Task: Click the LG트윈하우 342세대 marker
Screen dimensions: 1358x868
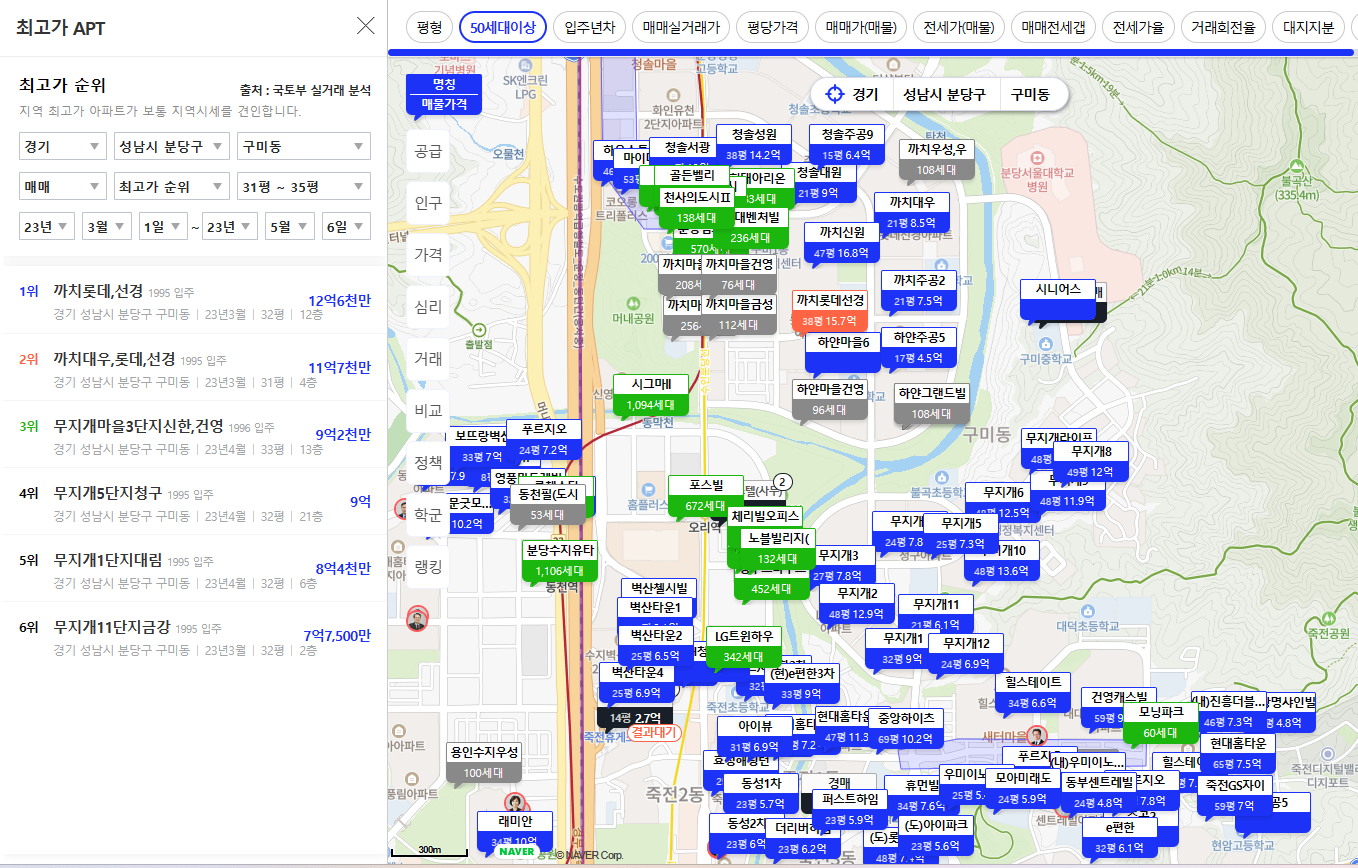Action: pos(743,646)
